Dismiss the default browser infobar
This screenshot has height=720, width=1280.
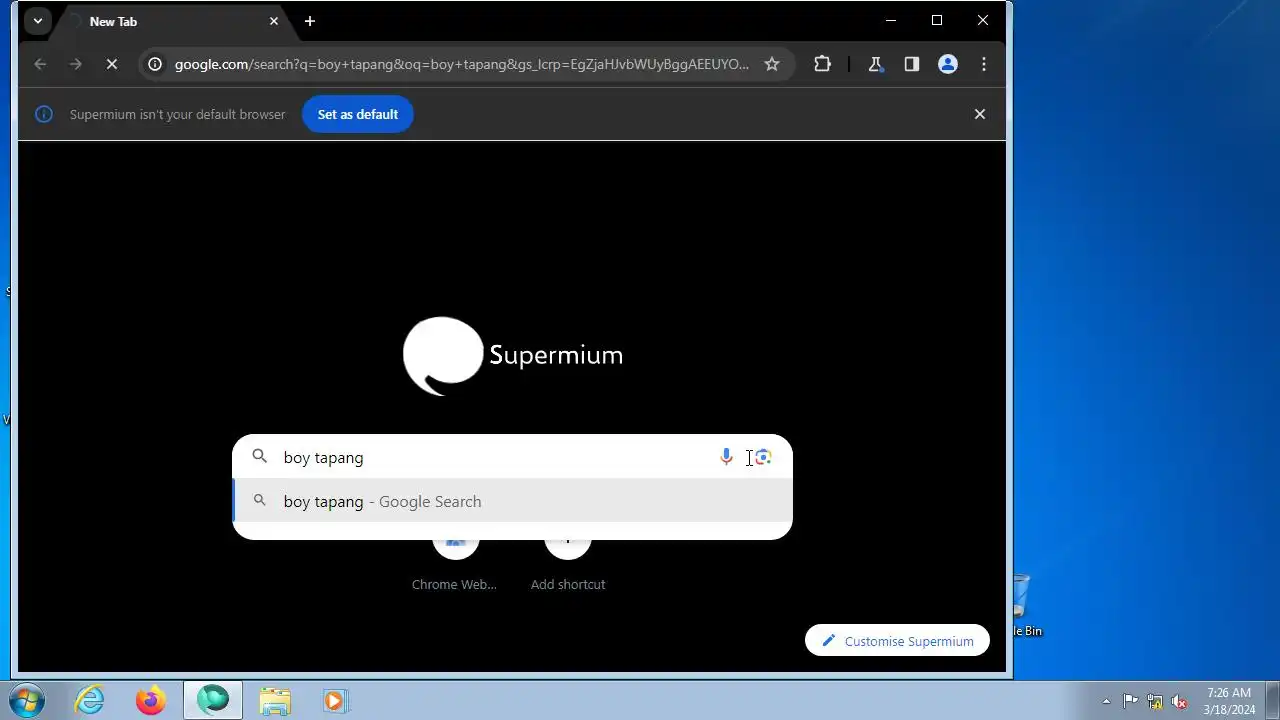coord(980,114)
